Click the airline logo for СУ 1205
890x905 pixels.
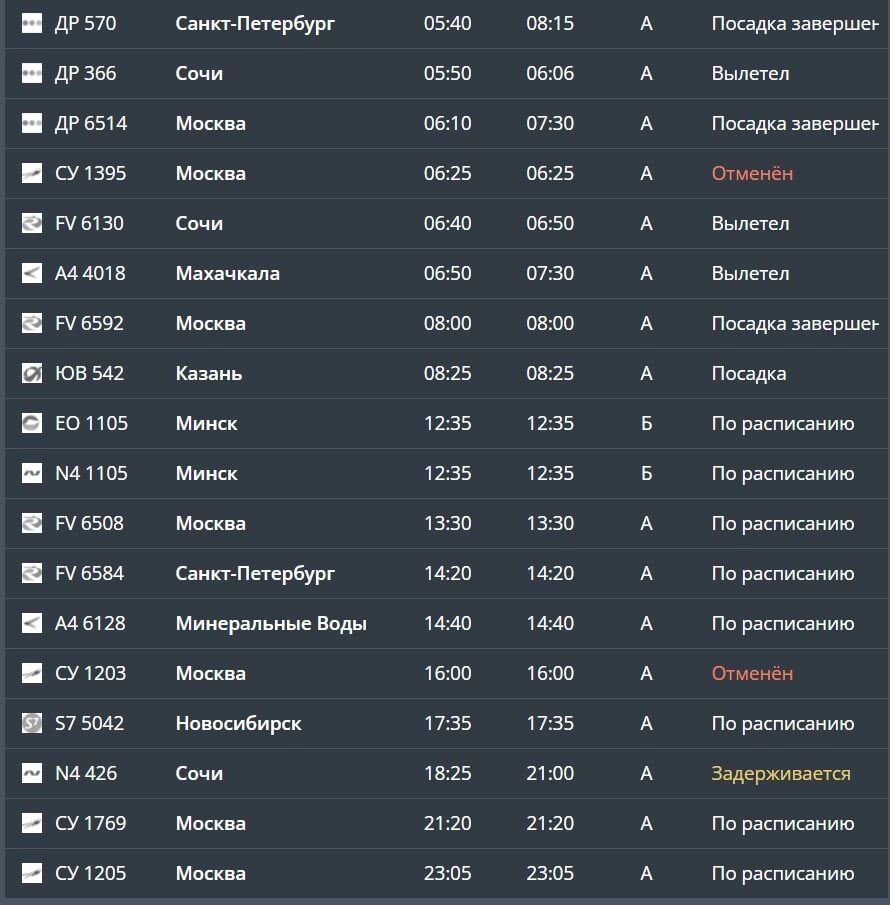click(31, 873)
